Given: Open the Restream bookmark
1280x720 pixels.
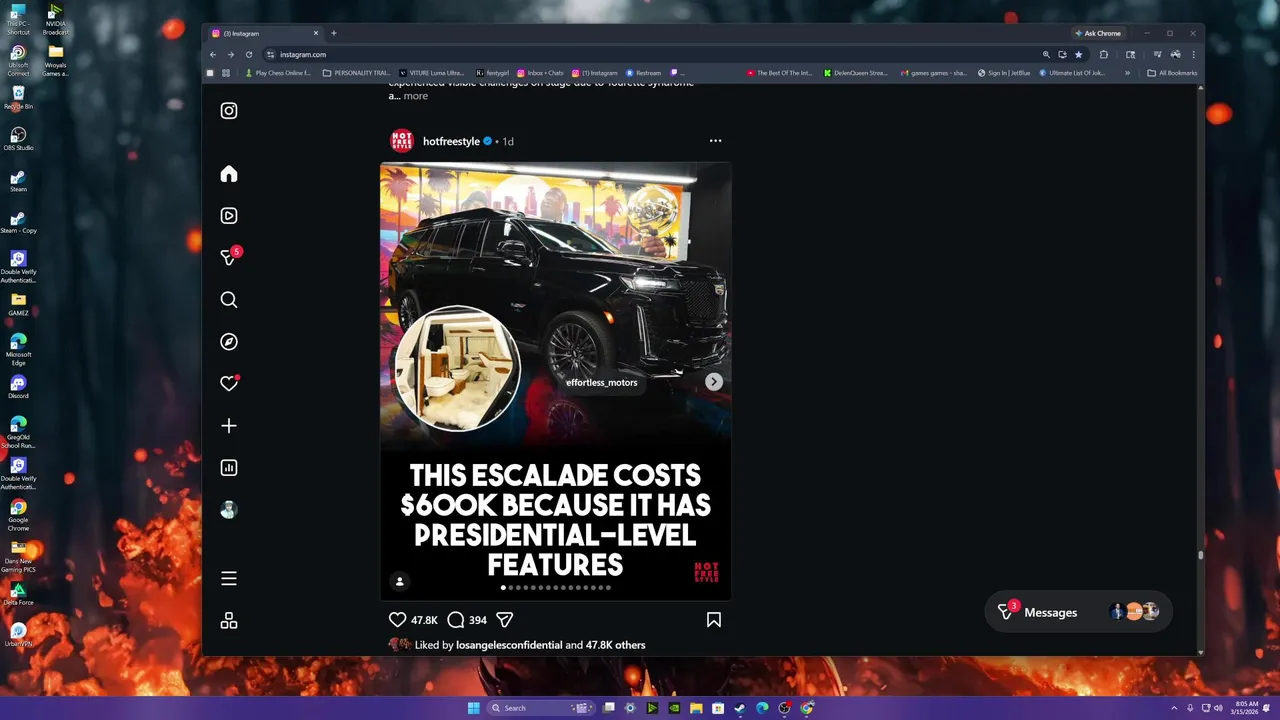Looking at the screenshot, I should [643, 73].
